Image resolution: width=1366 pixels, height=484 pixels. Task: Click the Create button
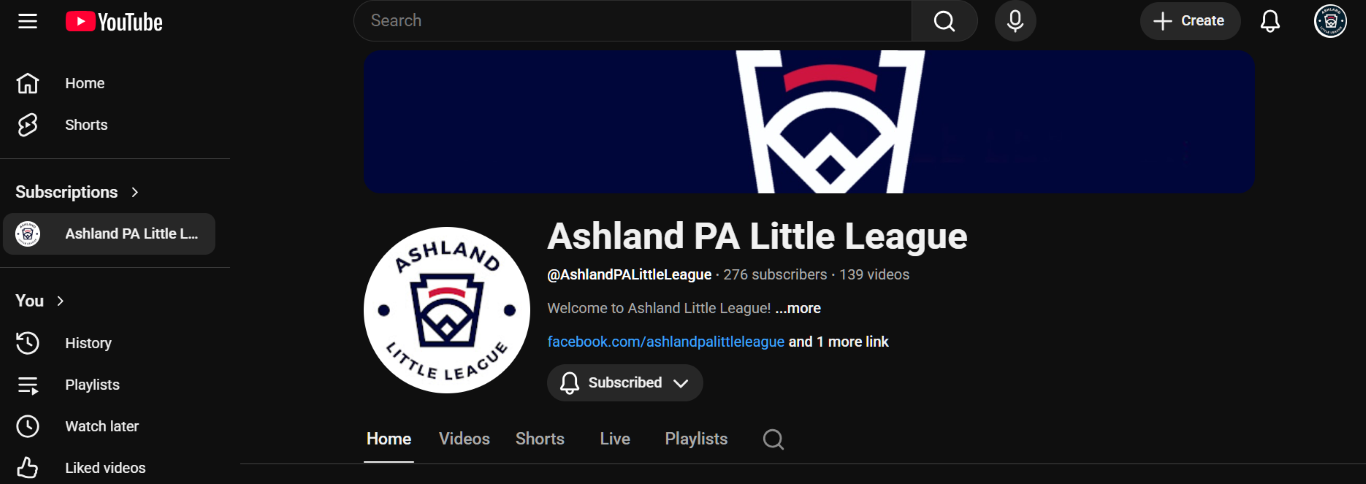pos(1190,21)
